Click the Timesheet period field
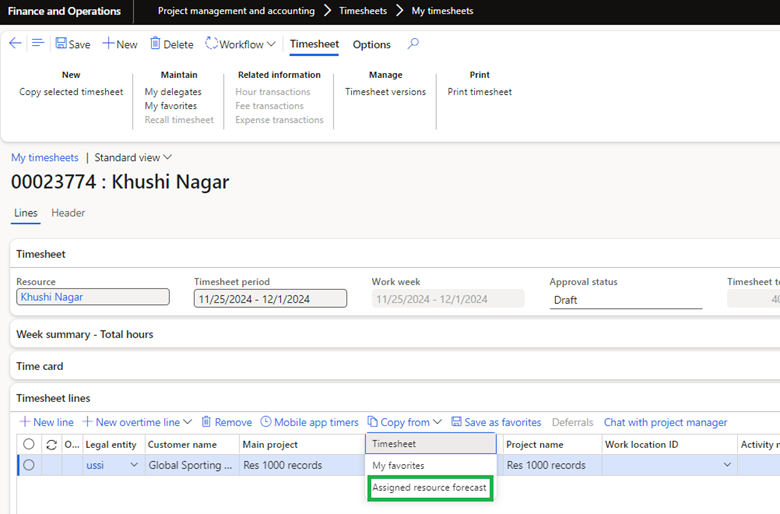Screen dimensions: 780x514 (x=270, y=298)
